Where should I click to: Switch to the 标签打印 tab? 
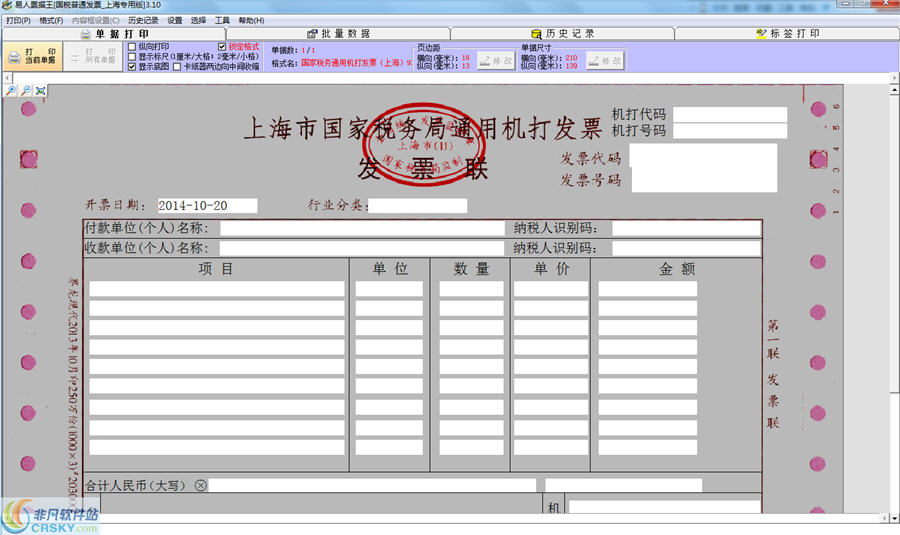pos(788,34)
